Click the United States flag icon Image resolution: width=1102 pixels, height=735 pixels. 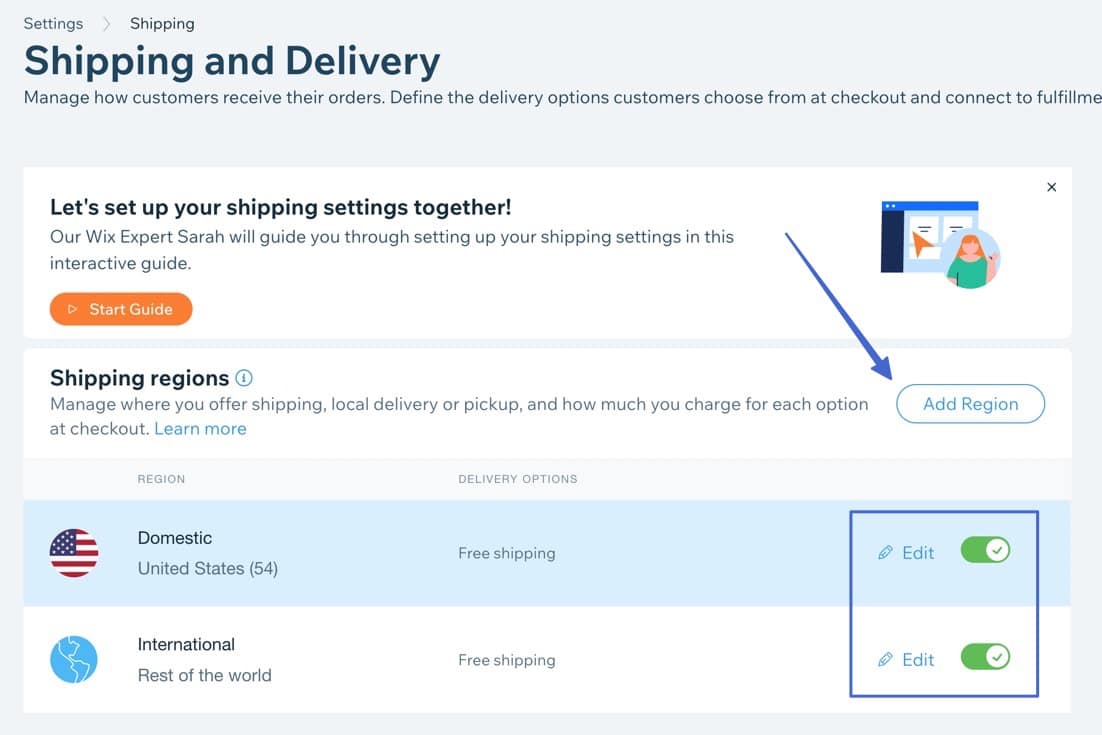[74, 553]
